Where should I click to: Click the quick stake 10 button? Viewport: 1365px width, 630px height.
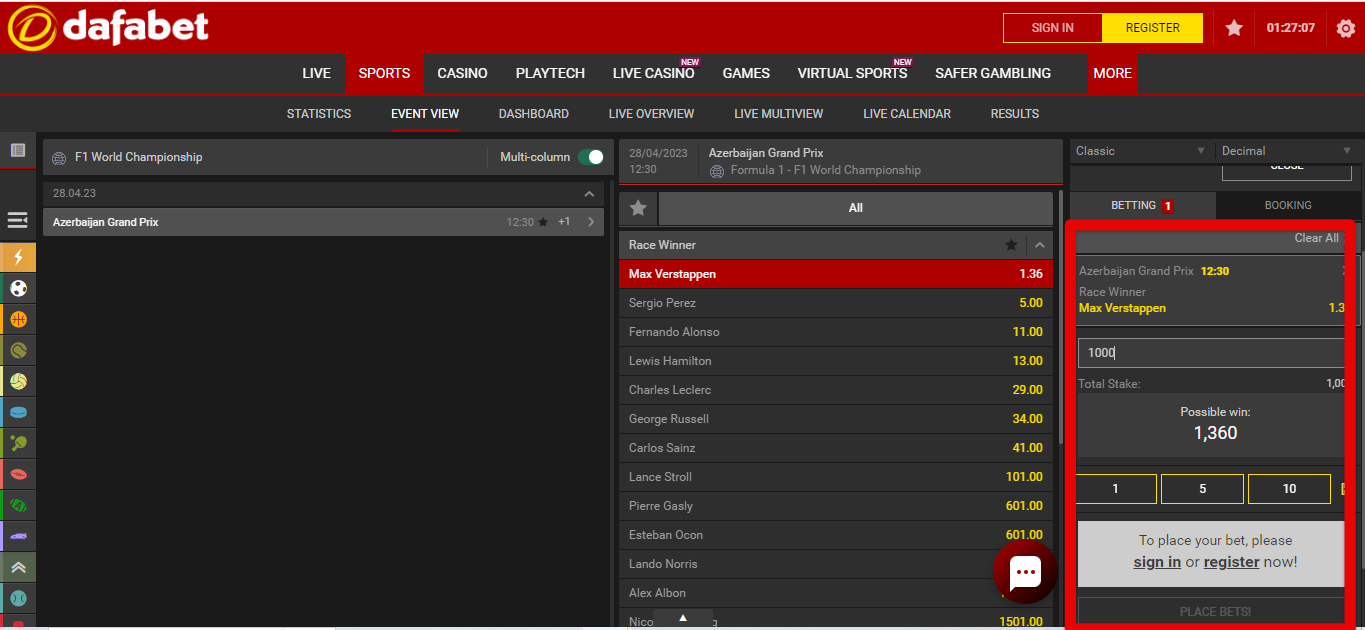point(1289,489)
